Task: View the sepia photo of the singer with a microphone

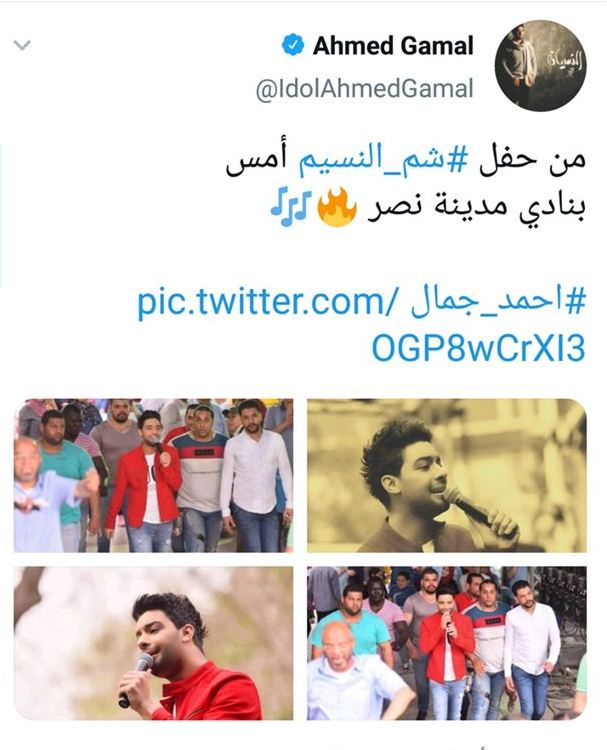Action: [447, 475]
